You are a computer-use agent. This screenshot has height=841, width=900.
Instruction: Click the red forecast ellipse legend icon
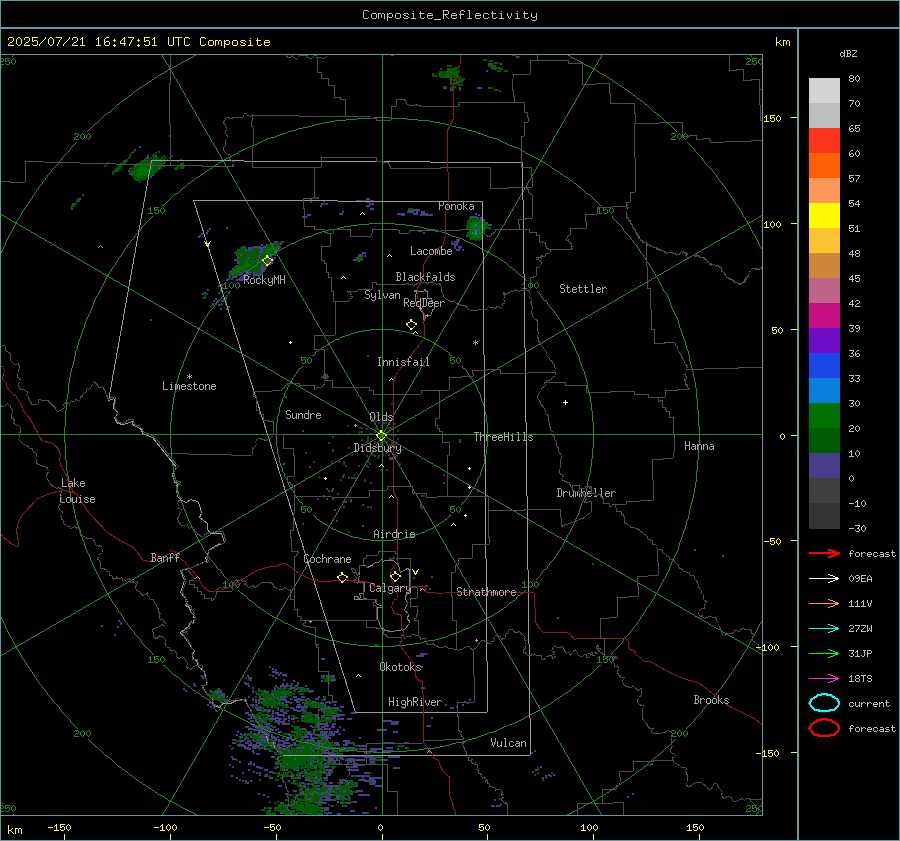pos(824,728)
